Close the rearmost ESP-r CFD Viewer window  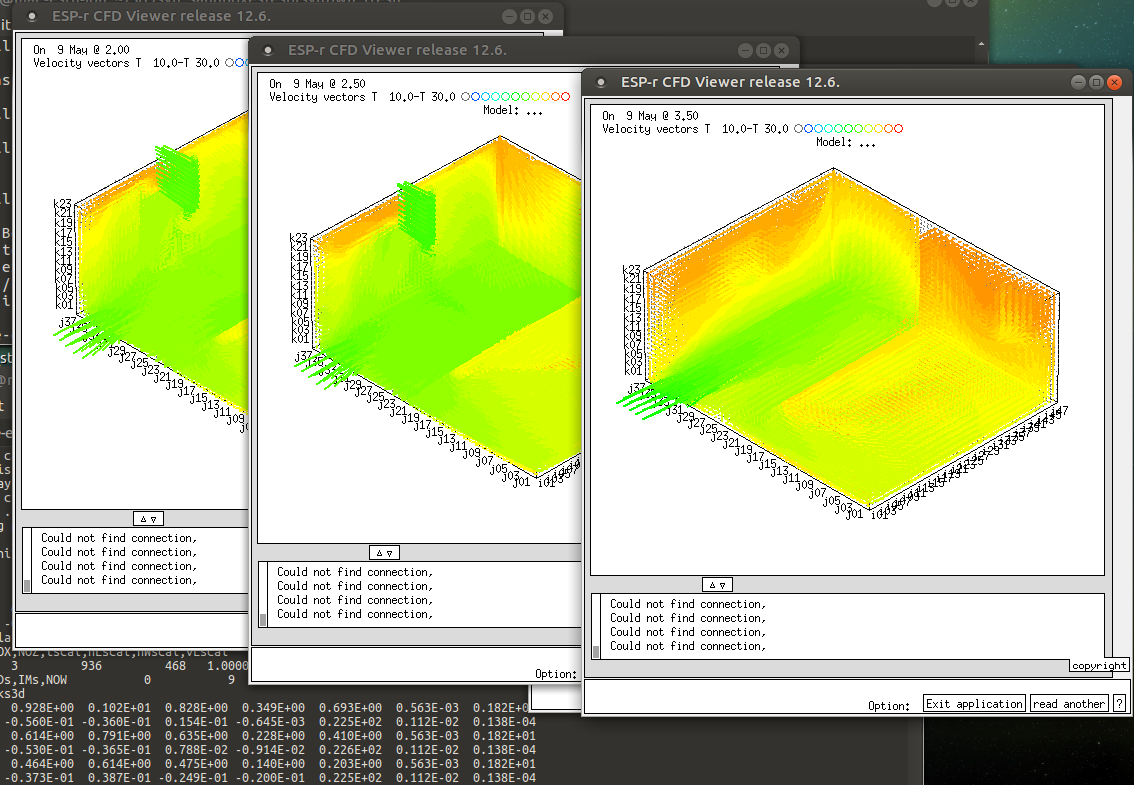pos(545,17)
